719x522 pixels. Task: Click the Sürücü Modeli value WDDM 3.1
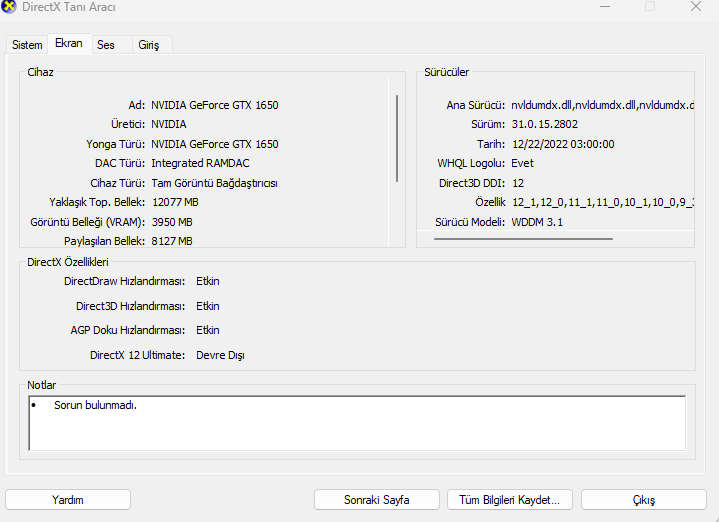[x=537, y=222]
